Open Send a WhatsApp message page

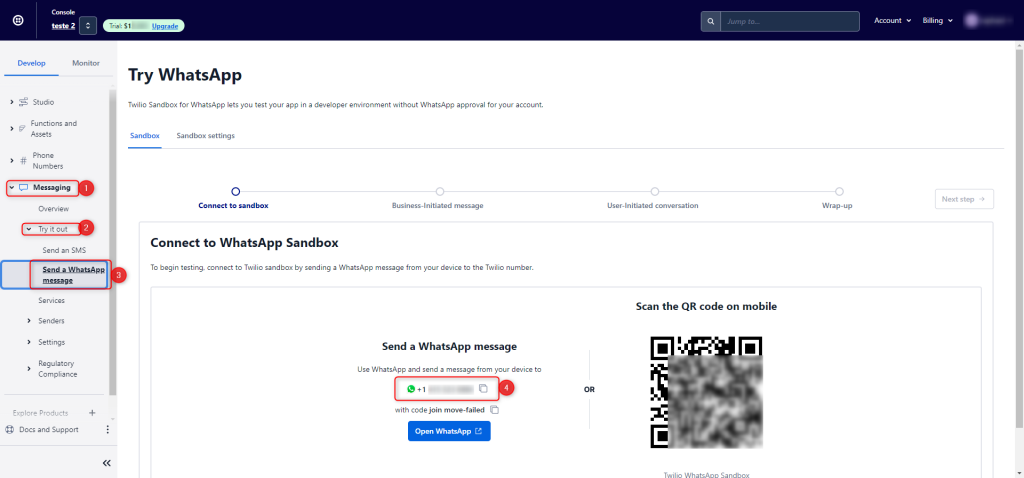73,275
